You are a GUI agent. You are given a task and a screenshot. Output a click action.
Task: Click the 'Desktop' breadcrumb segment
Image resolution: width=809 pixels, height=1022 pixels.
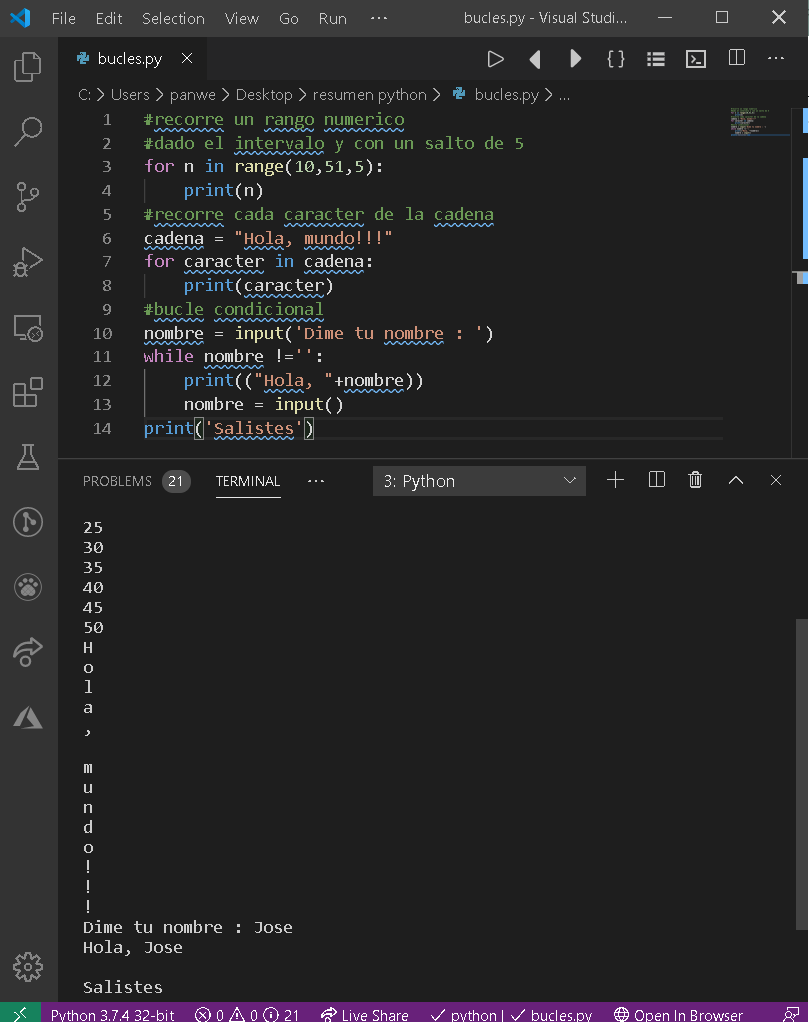(x=264, y=95)
